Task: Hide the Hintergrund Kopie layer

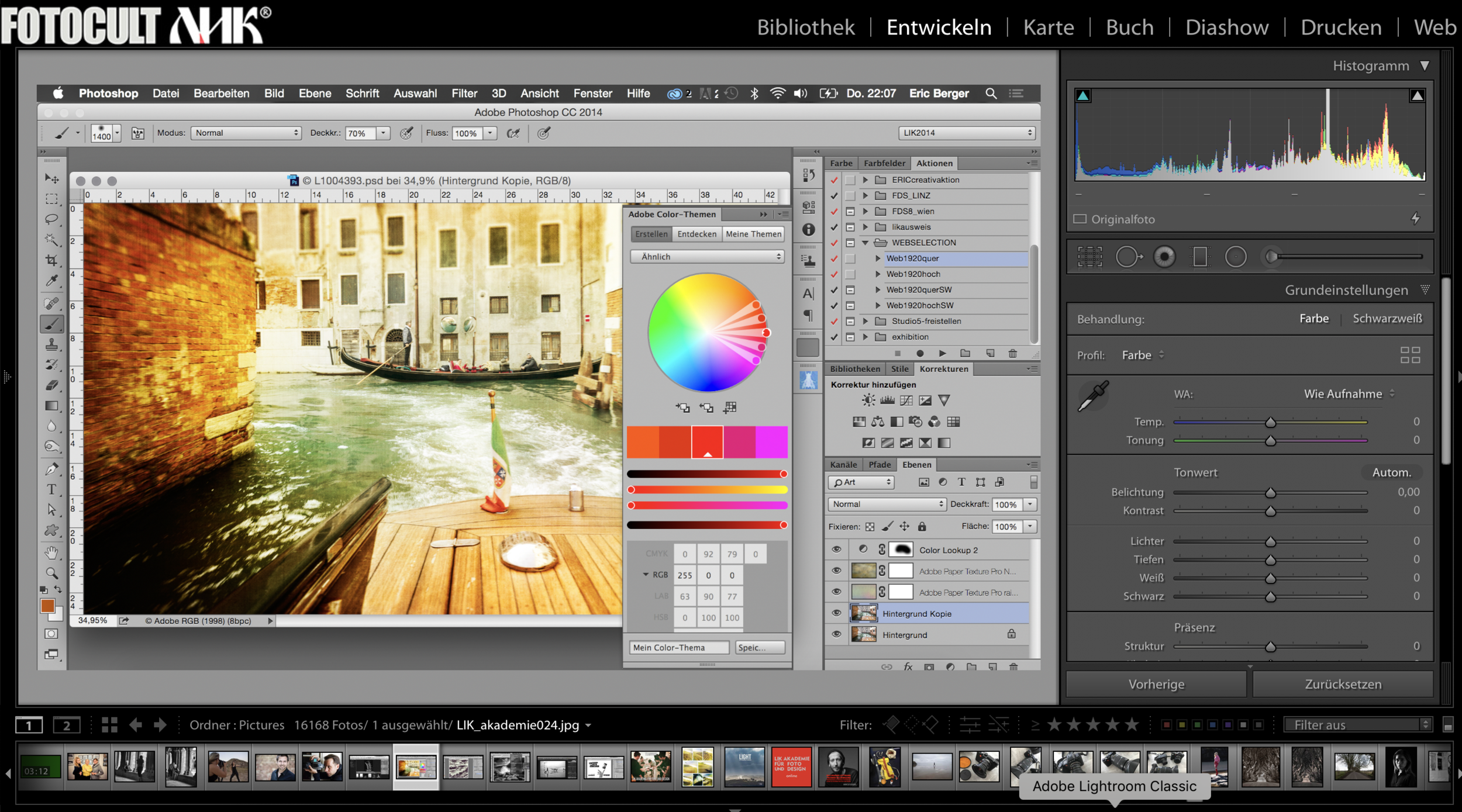Action: coord(836,613)
